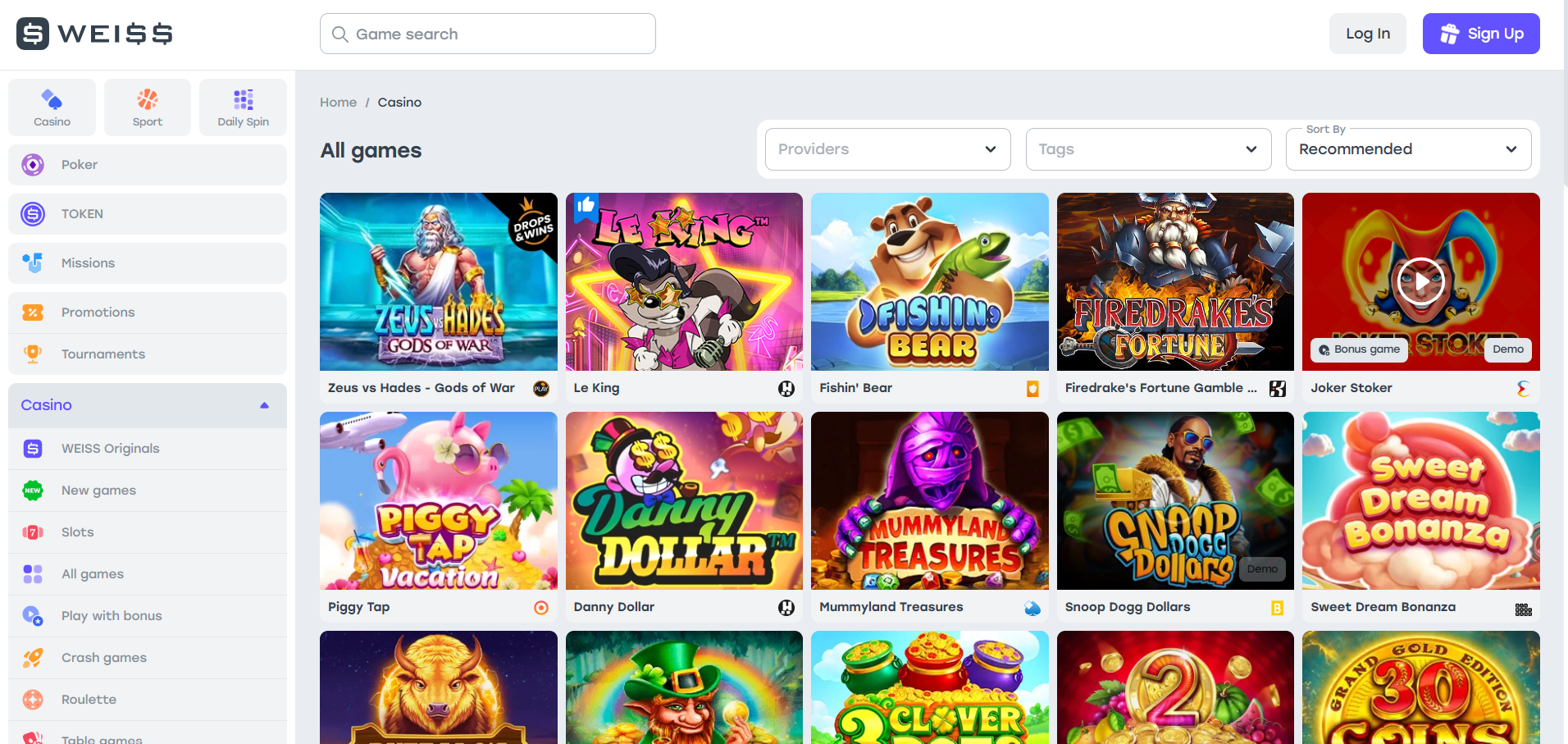Click the Drops & Wins badge on Zeus
The height and width of the screenshot is (744, 1568).
point(532,227)
